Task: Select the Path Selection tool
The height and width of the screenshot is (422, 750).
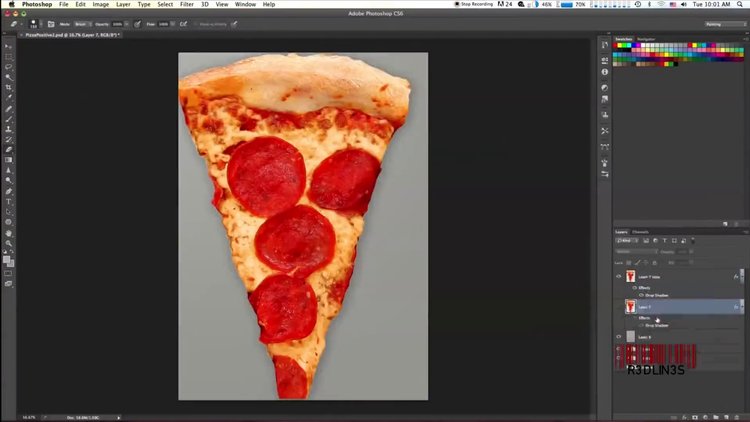Action: 9,212
